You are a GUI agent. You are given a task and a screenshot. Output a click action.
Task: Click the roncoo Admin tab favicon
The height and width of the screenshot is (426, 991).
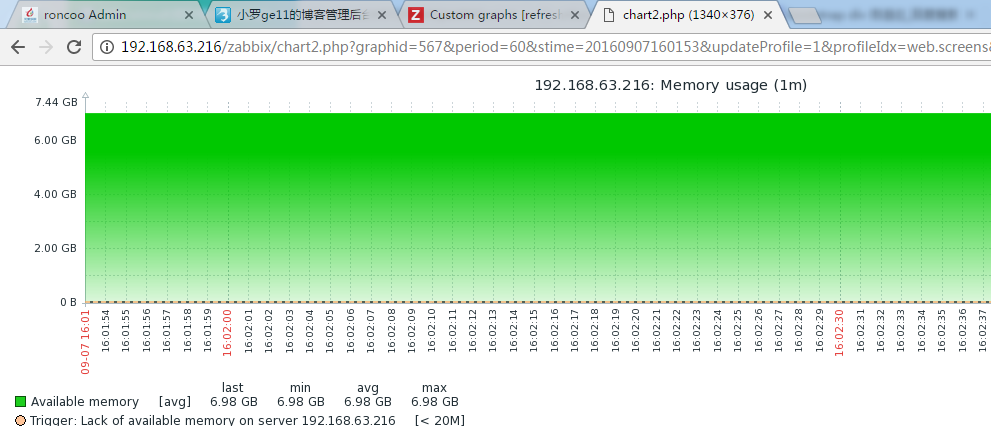[30, 15]
